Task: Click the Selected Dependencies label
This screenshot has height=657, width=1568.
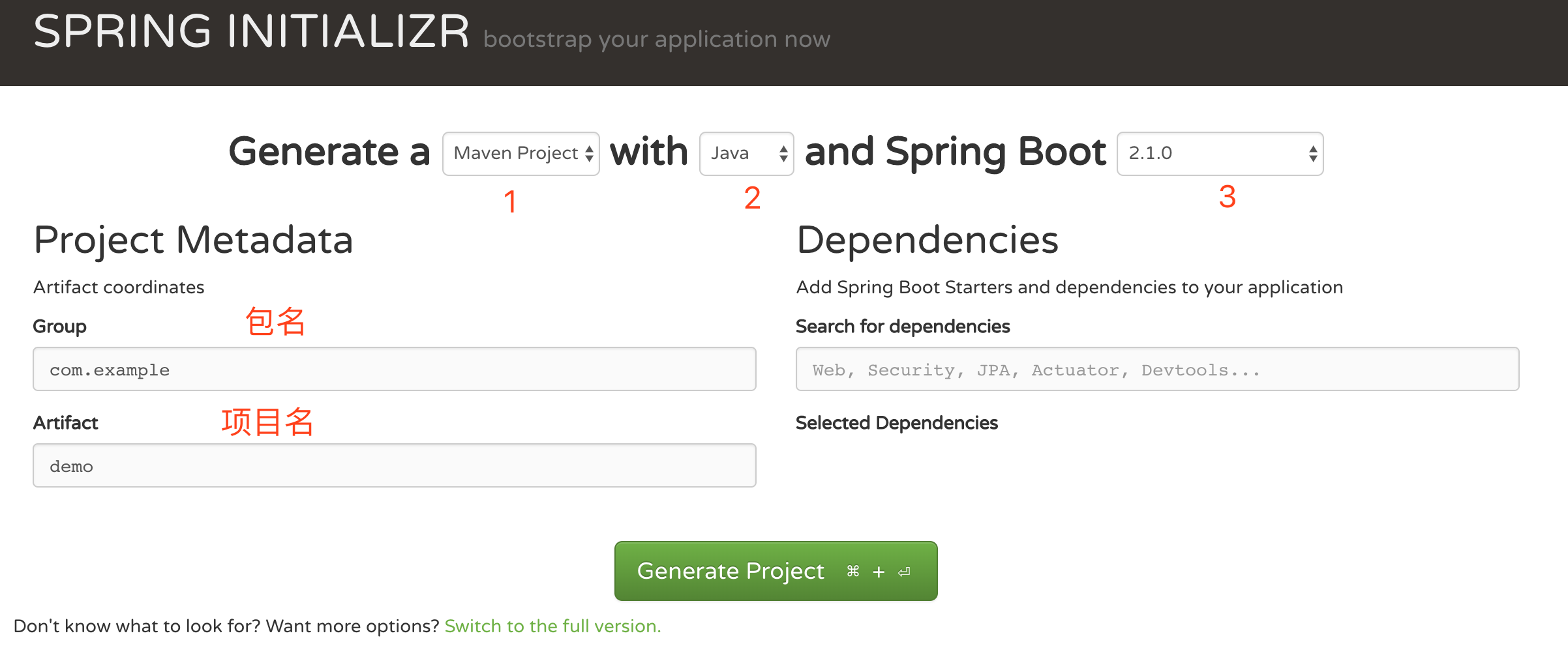Action: [x=896, y=423]
